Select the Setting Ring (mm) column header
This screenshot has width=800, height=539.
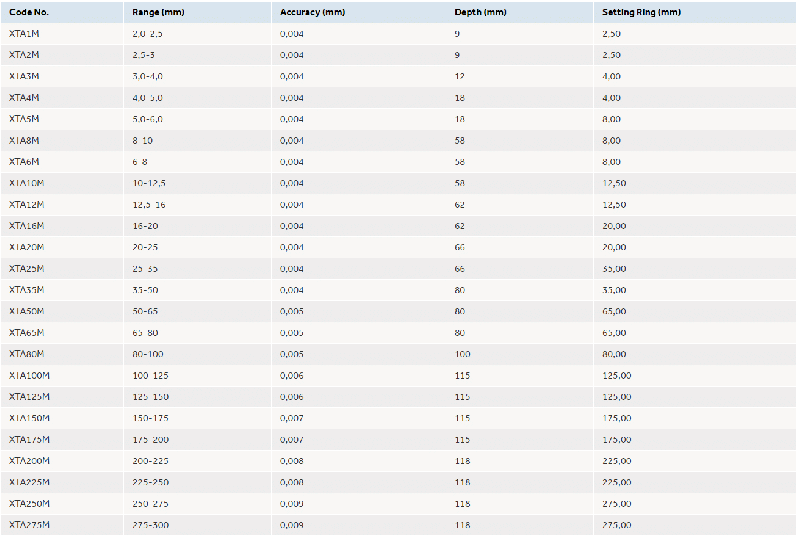641,12
